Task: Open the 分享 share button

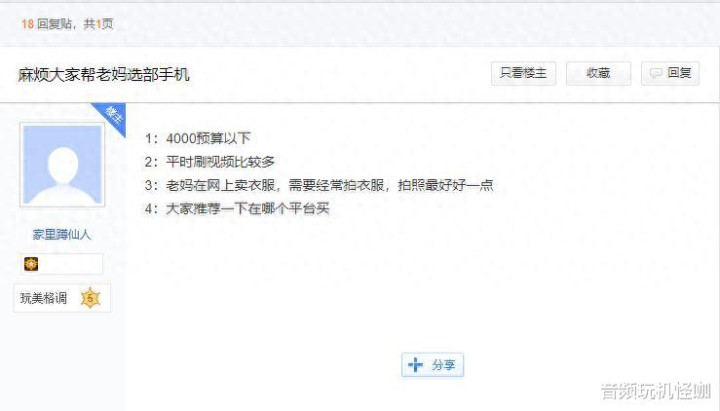Action: (433, 365)
